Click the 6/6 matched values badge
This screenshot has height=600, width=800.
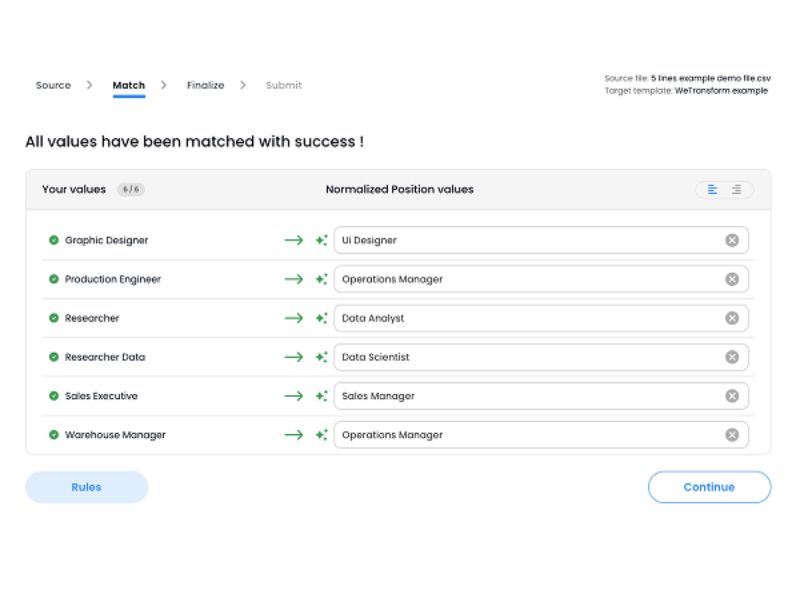[x=130, y=189]
